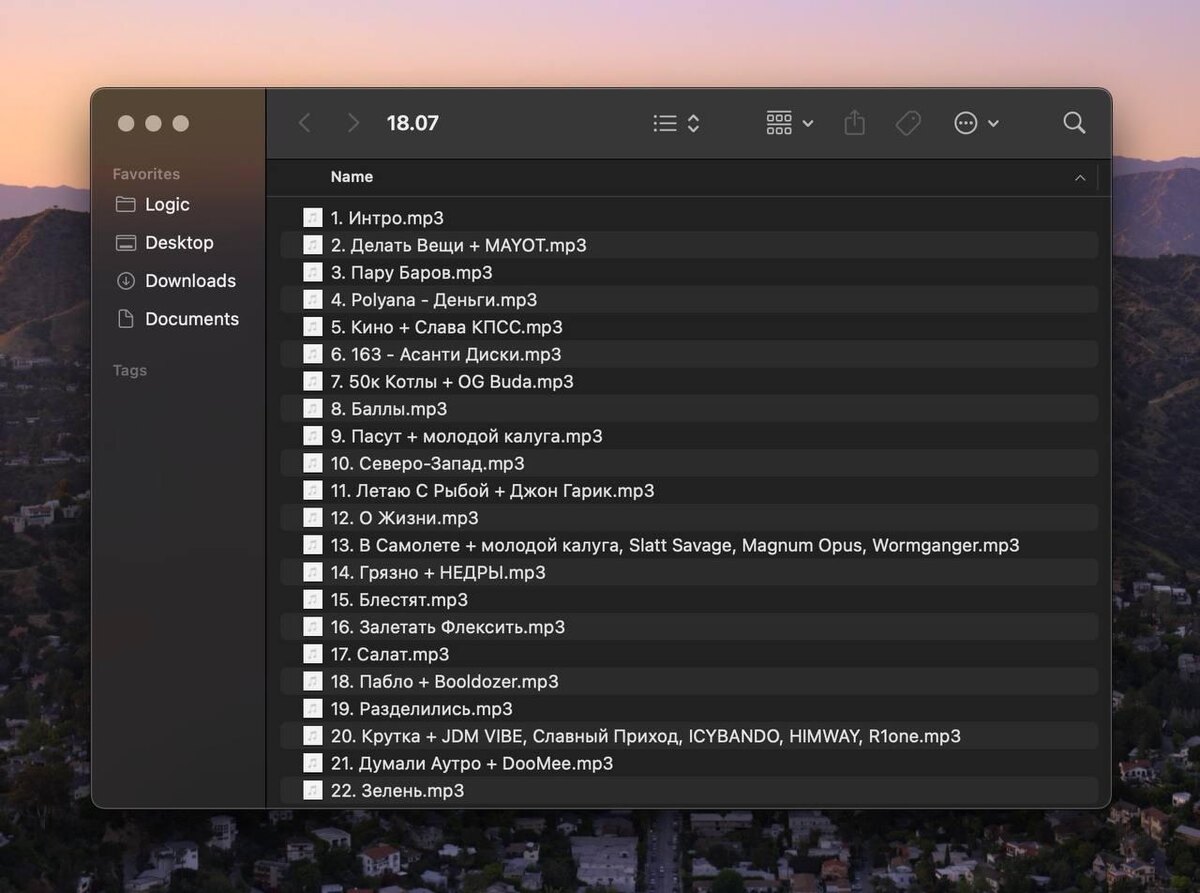Click the 18.07 window title
The image size is (1200, 893).
tap(413, 123)
